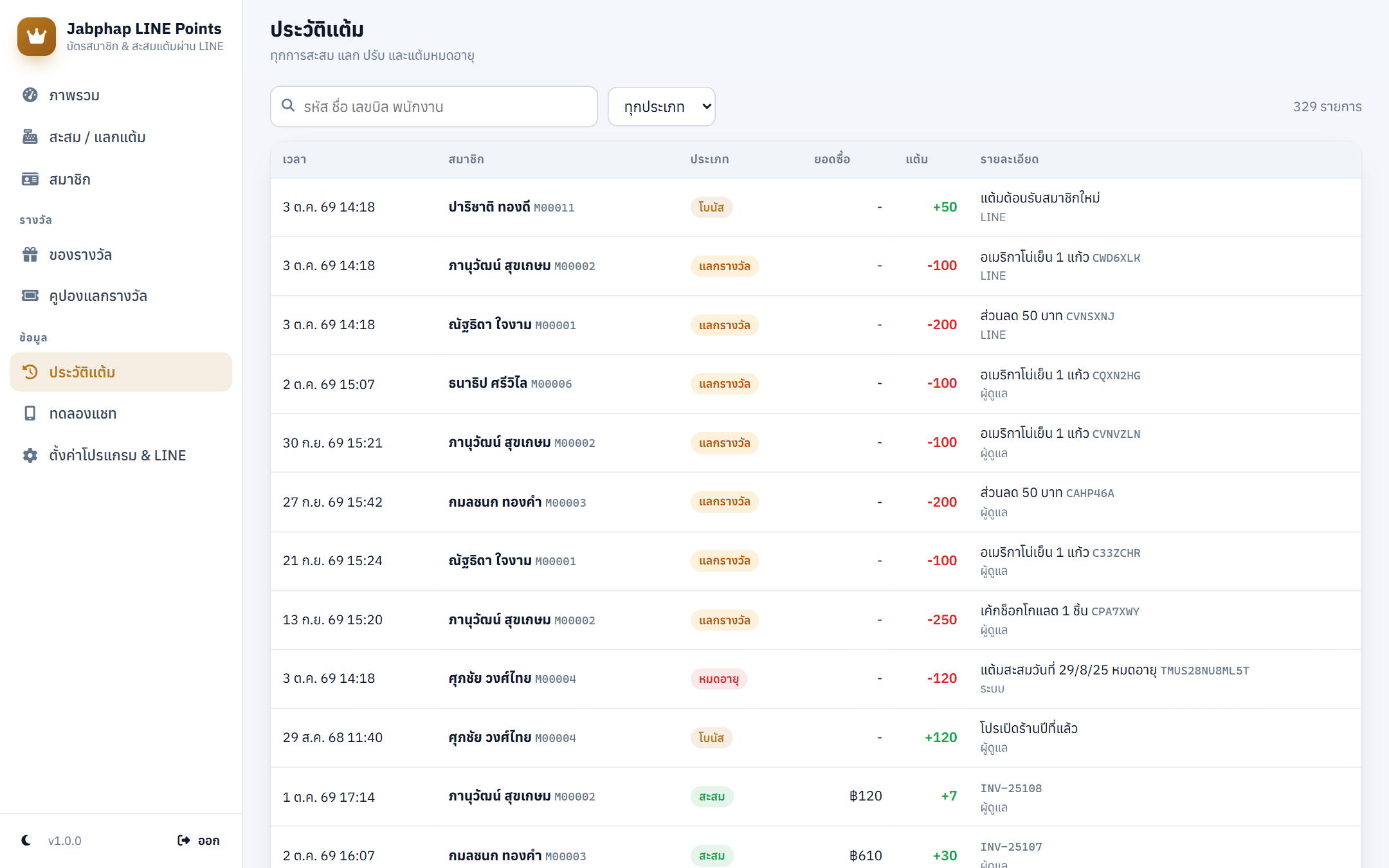Click the ของรางวัล gift icon
Screen dimensions: 1389x868
click(30, 255)
